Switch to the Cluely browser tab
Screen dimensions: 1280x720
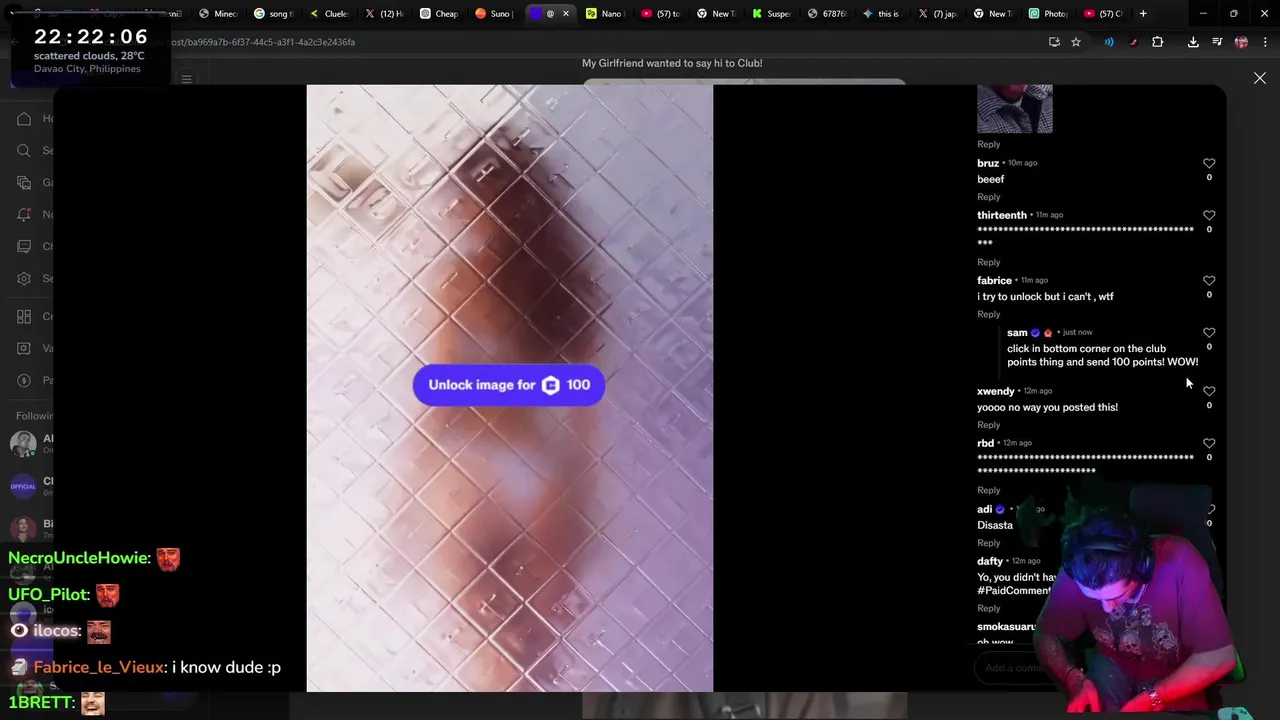click(x=328, y=14)
